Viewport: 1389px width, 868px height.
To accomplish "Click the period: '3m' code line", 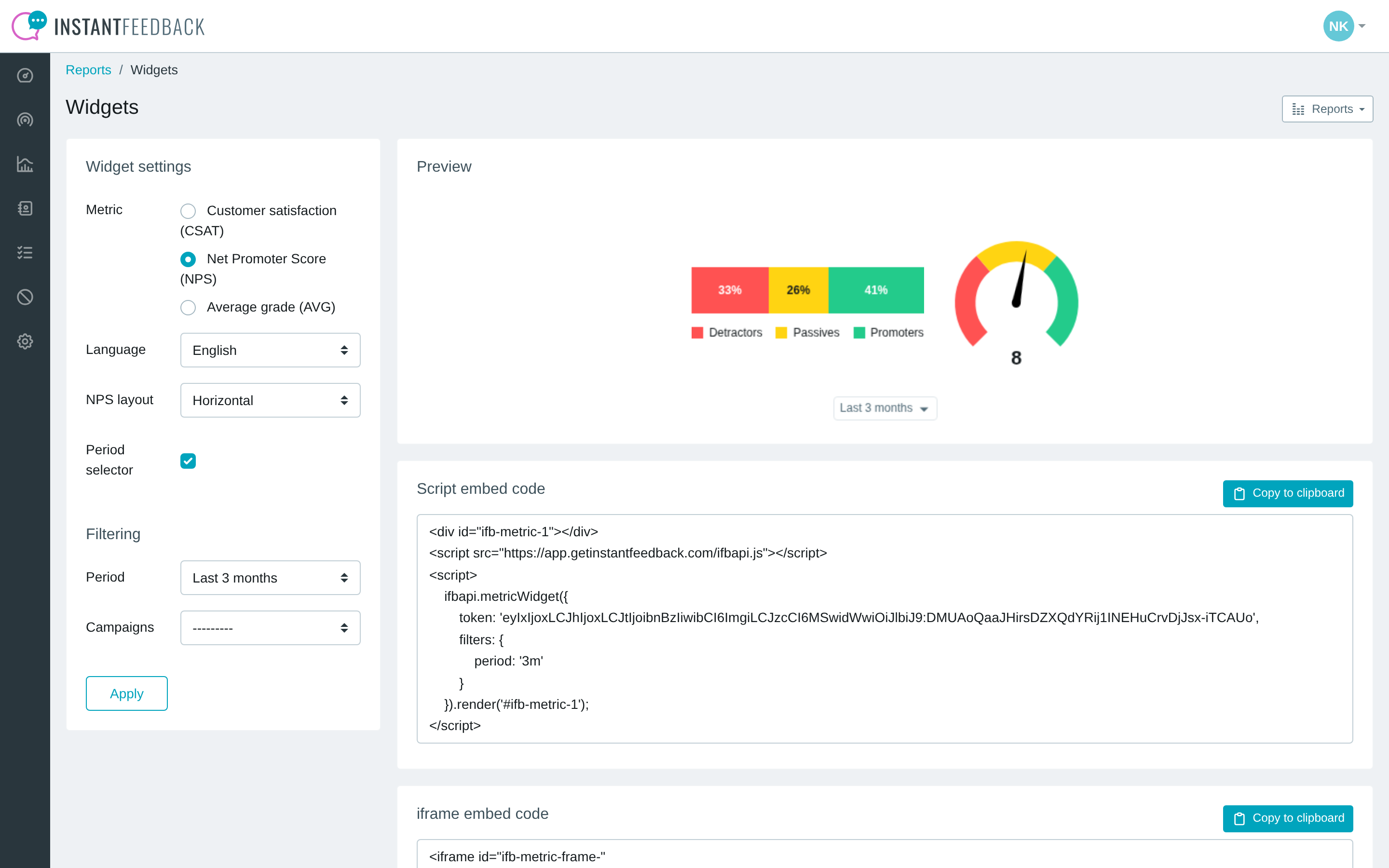I will pyautogui.click(x=508, y=661).
